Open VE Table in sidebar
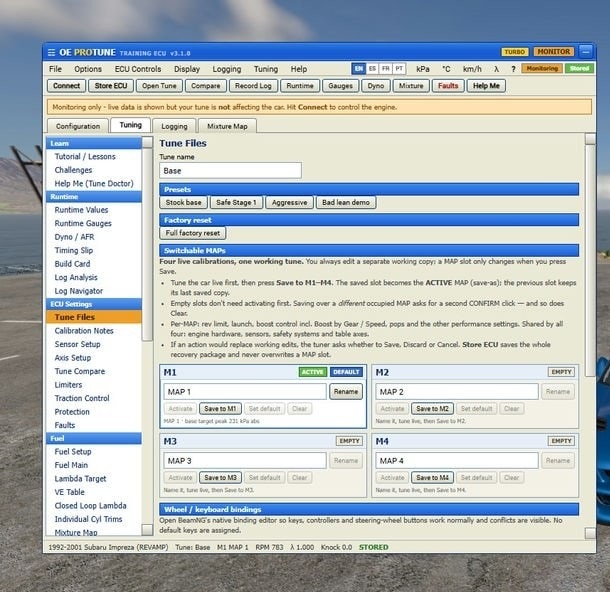Image resolution: width=610 pixels, height=592 pixels. coord(69,492)
